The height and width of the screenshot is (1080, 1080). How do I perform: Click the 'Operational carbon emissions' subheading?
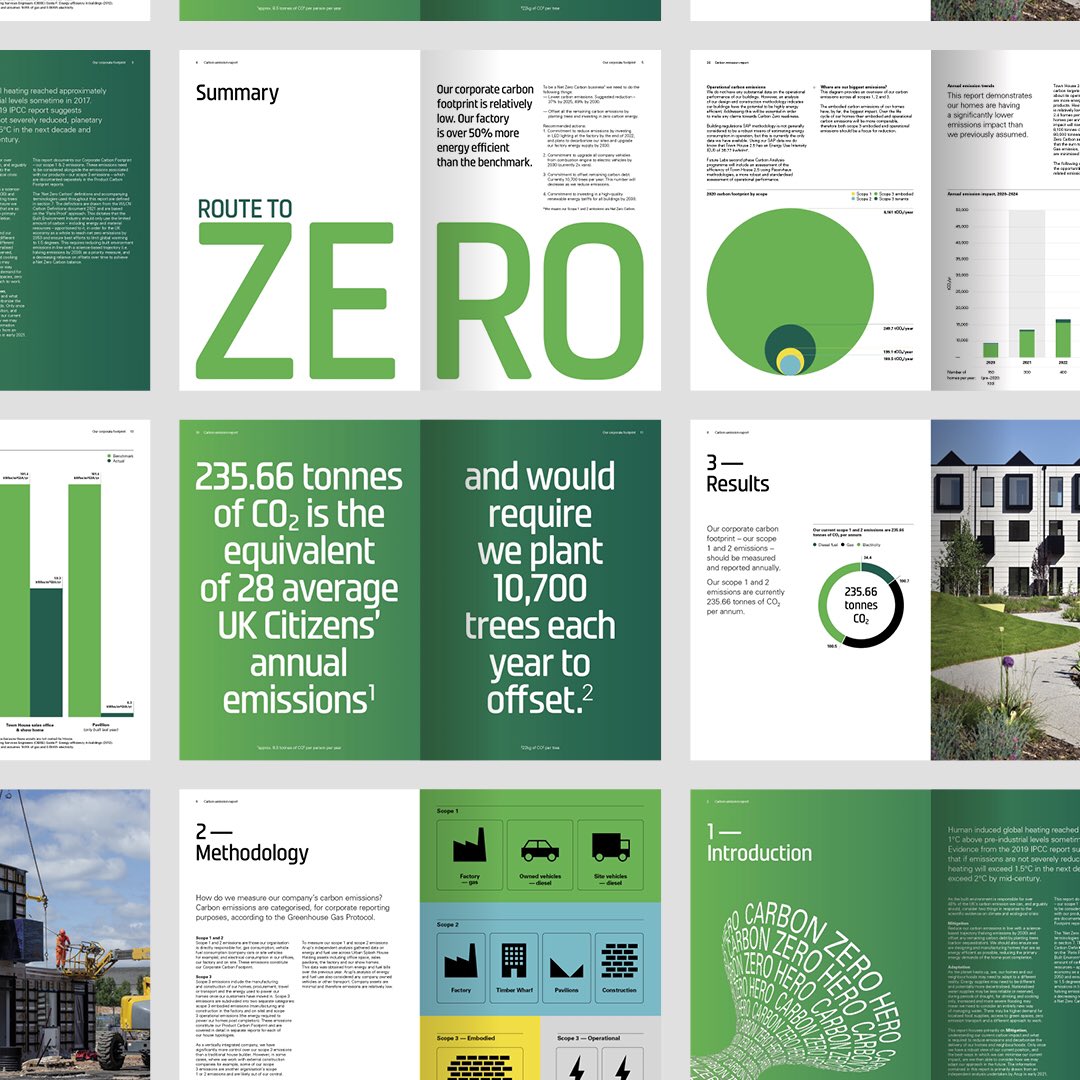point(736,87)
